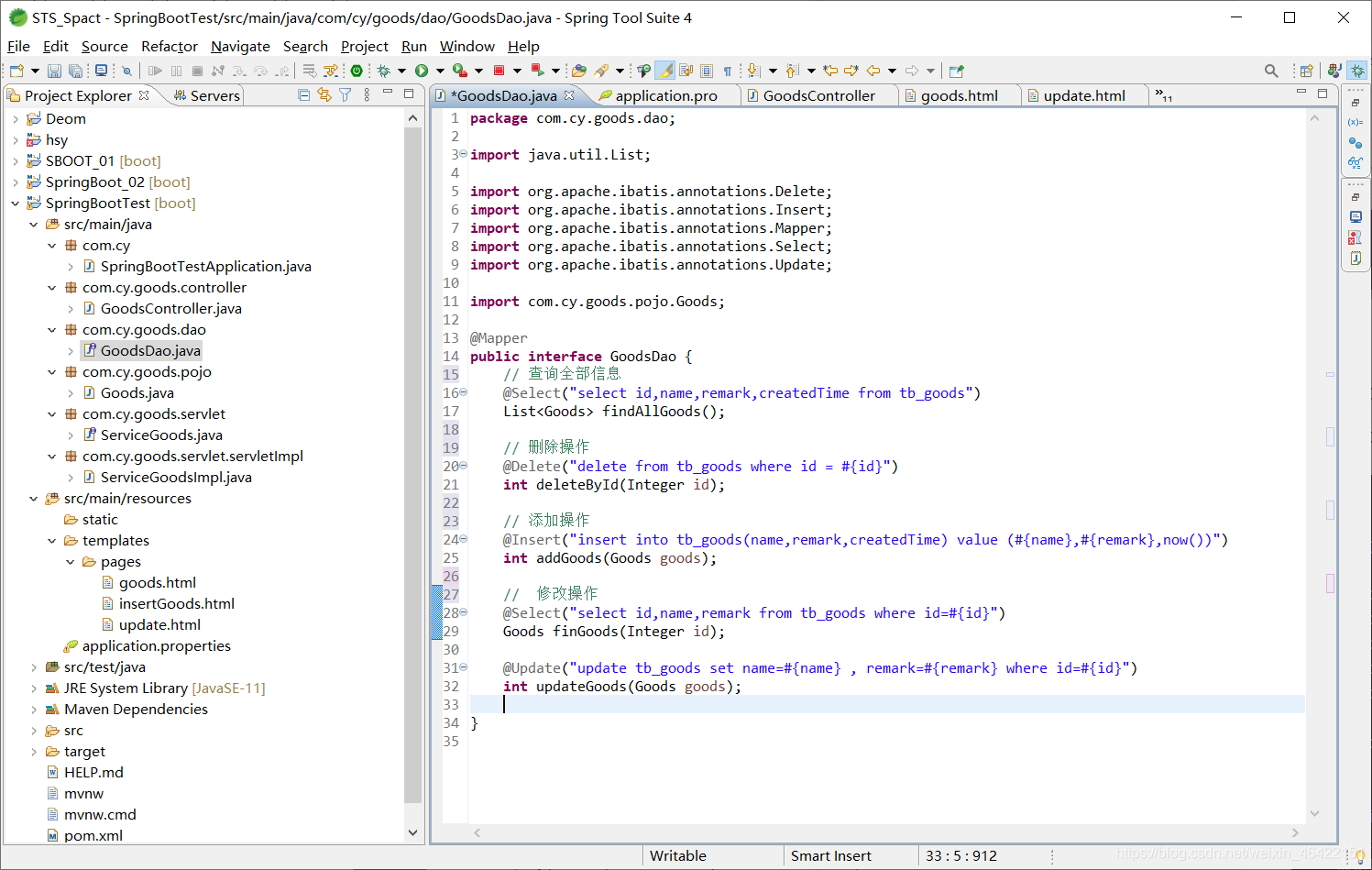This screenshot has width=1372, height=870.
Task: Expand the Maven Dependencies node
Action: pyautogui.click(x=34, y=709)
